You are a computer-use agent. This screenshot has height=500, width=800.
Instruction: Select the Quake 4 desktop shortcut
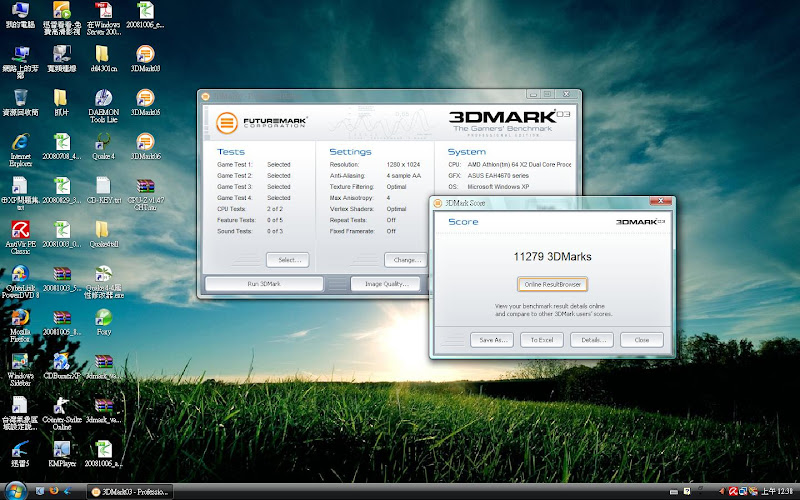pos(104,145)
